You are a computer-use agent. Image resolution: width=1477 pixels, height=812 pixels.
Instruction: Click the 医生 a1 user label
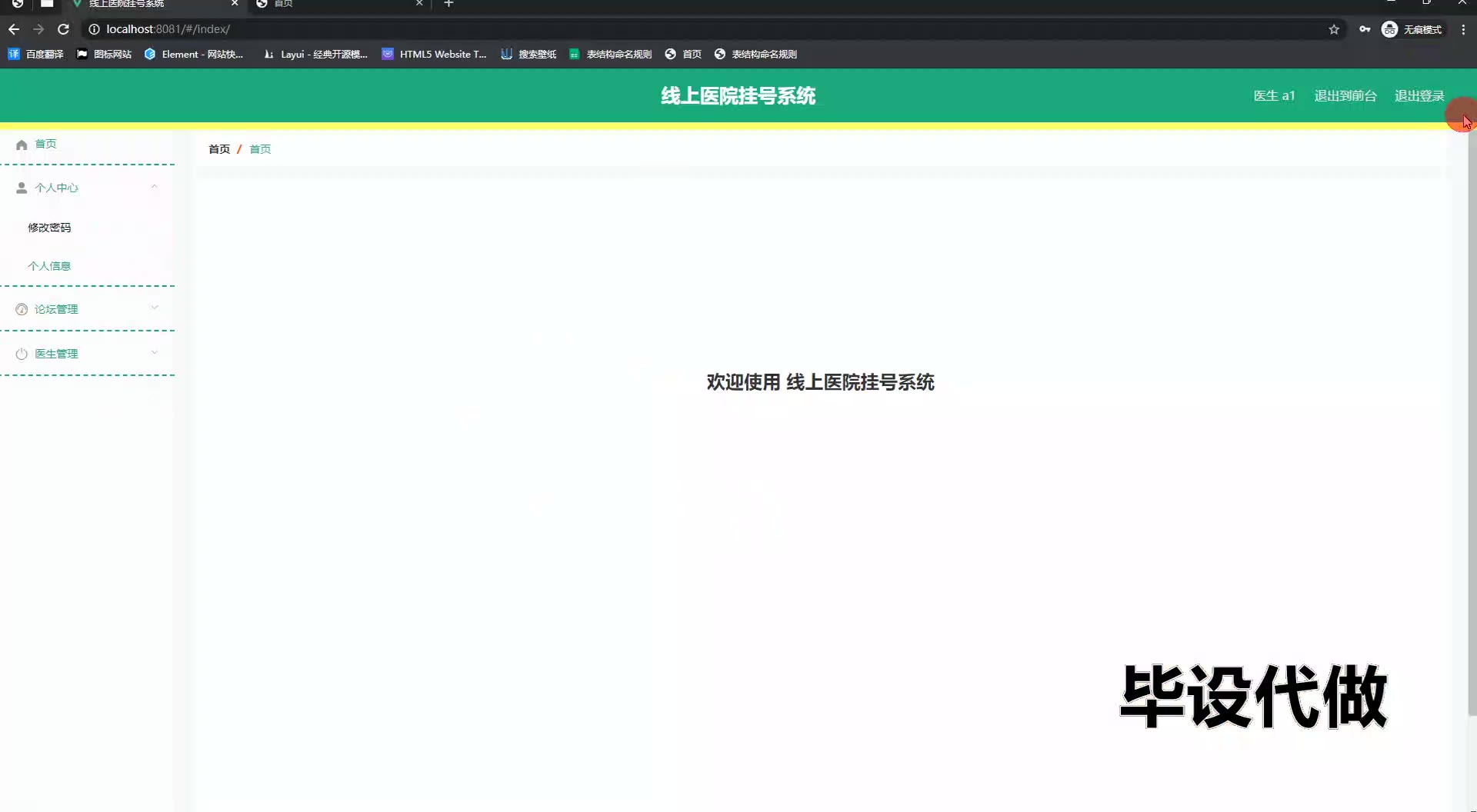[x=1274, y=95]
